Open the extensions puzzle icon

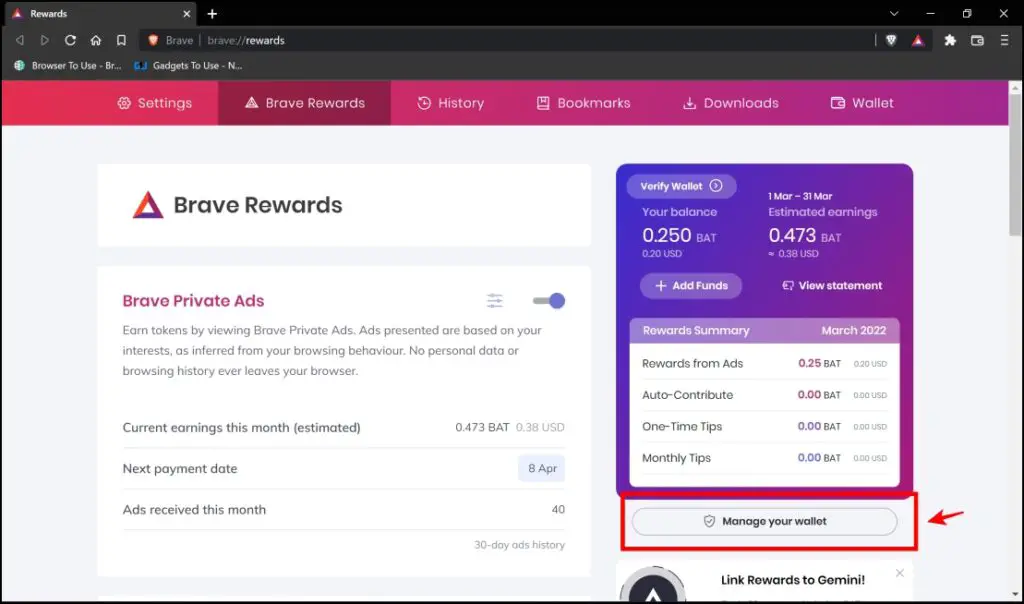coord(950,40)
